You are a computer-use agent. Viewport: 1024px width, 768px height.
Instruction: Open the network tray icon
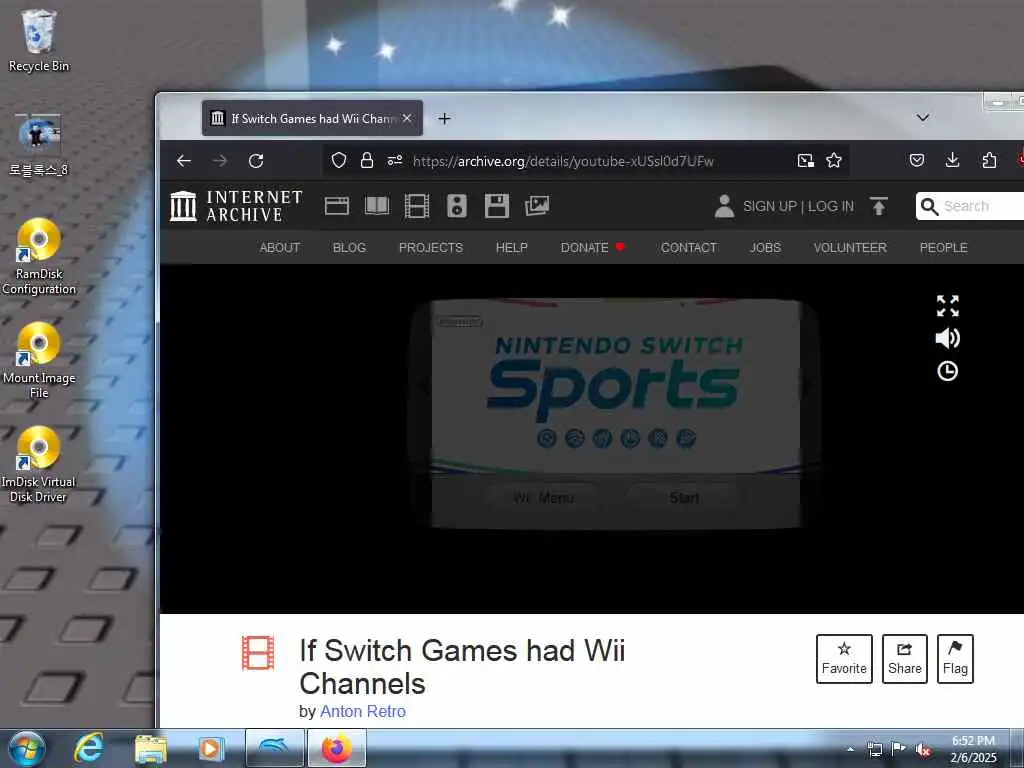pyautogui.click(x=874, y=750)
